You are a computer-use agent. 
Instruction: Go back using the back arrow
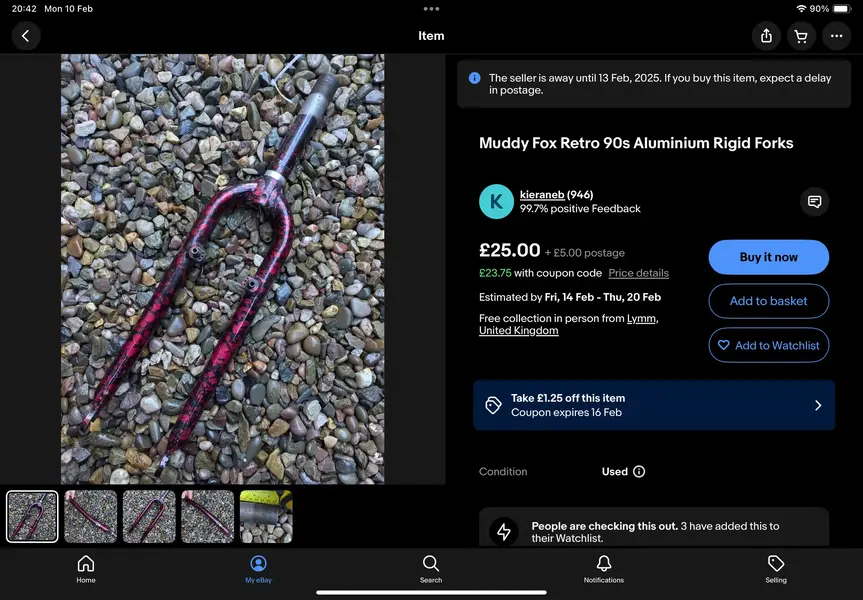pos(25,36)
